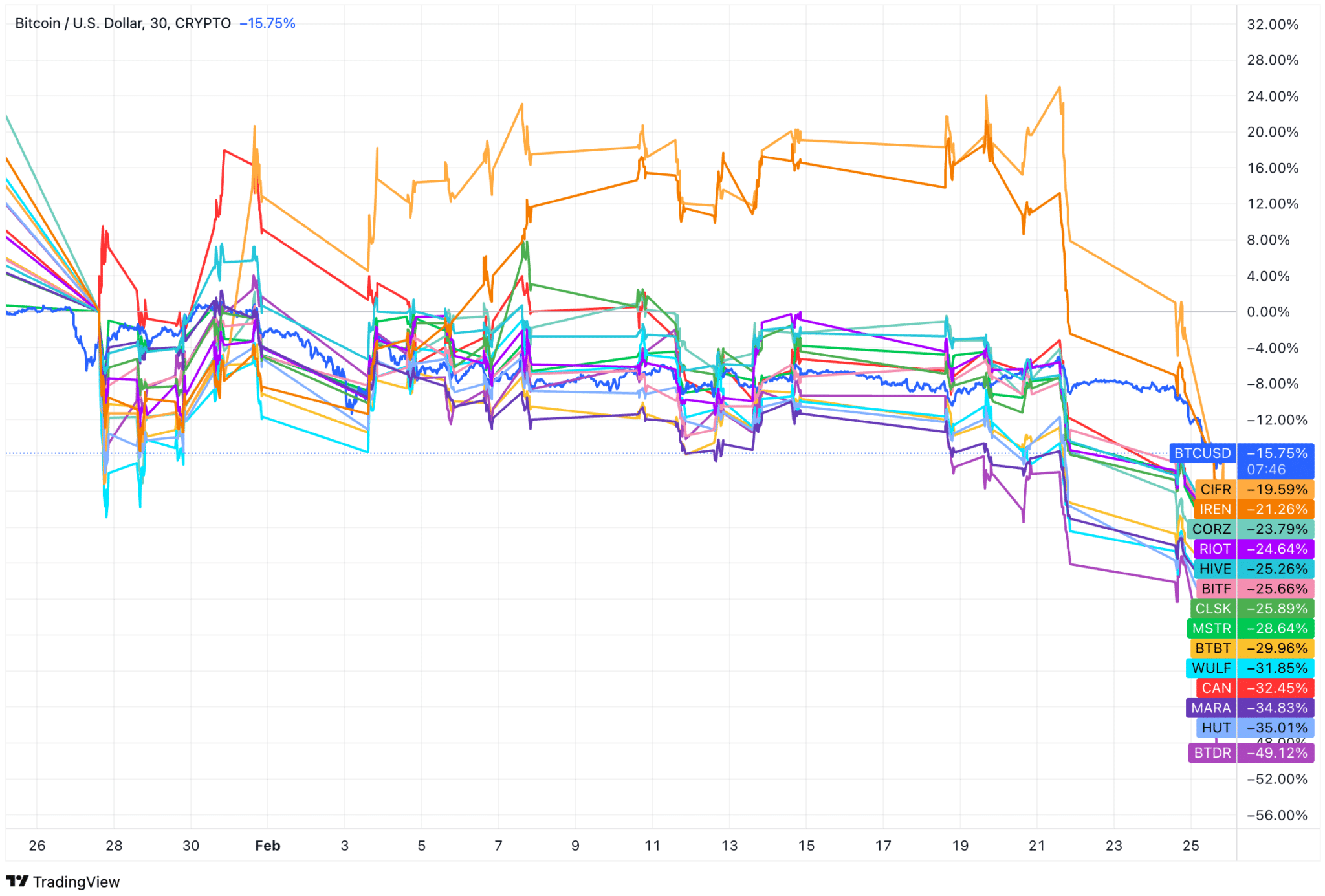Select the BITF -25.66% label
Image resolution: width=1325 pixels, height=896 pixels.
[x=1256, y=589]
